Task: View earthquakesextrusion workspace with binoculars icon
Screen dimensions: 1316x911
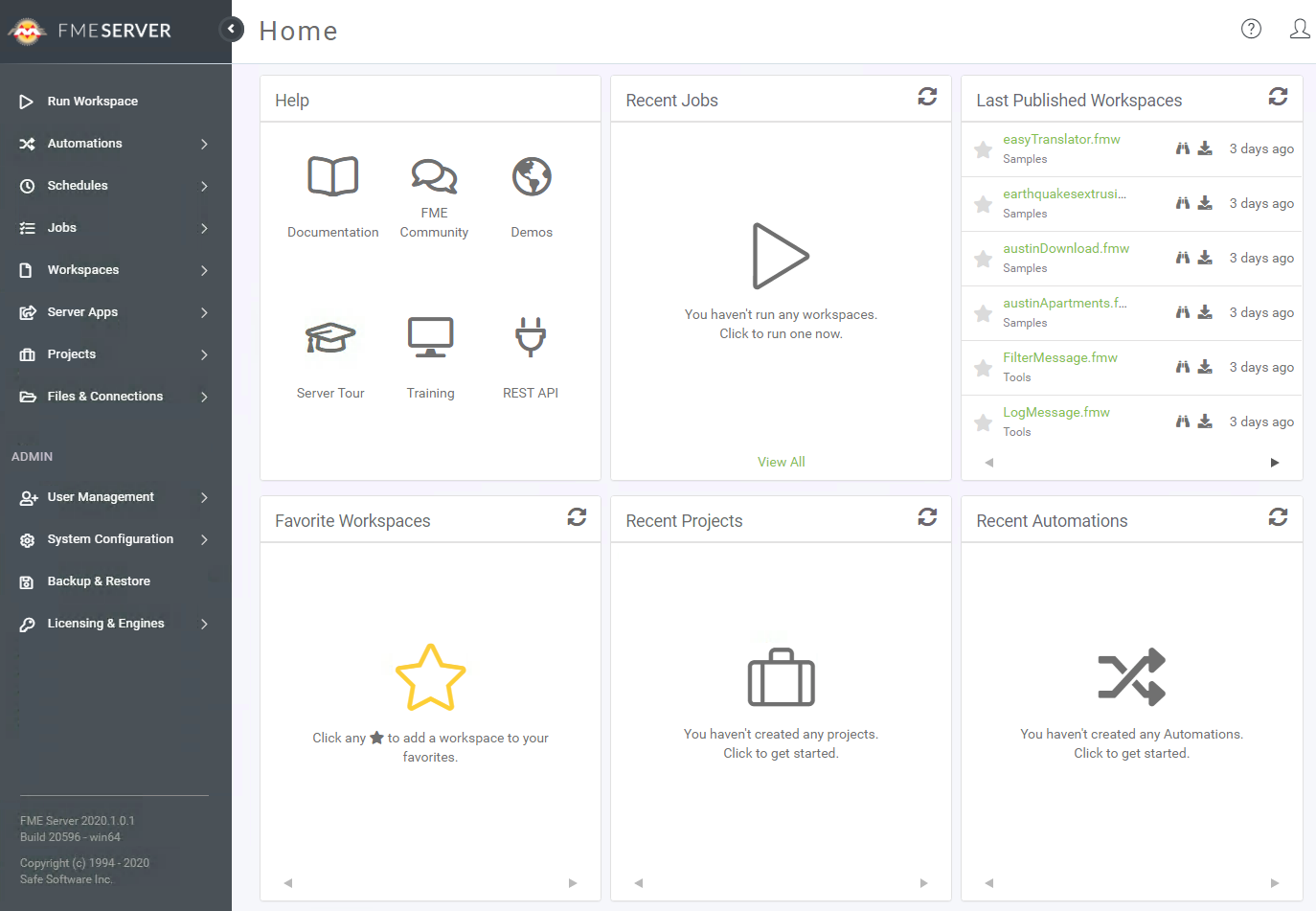Action: click(x=1183, y=203)
